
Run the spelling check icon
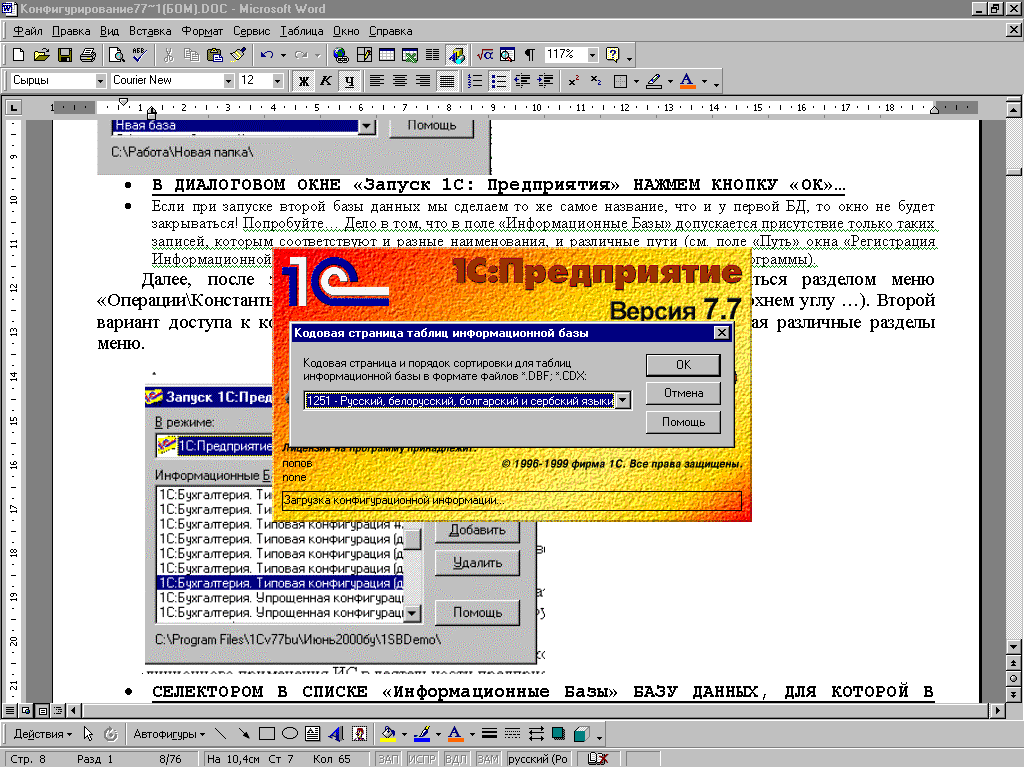click(x=139, y=55)
